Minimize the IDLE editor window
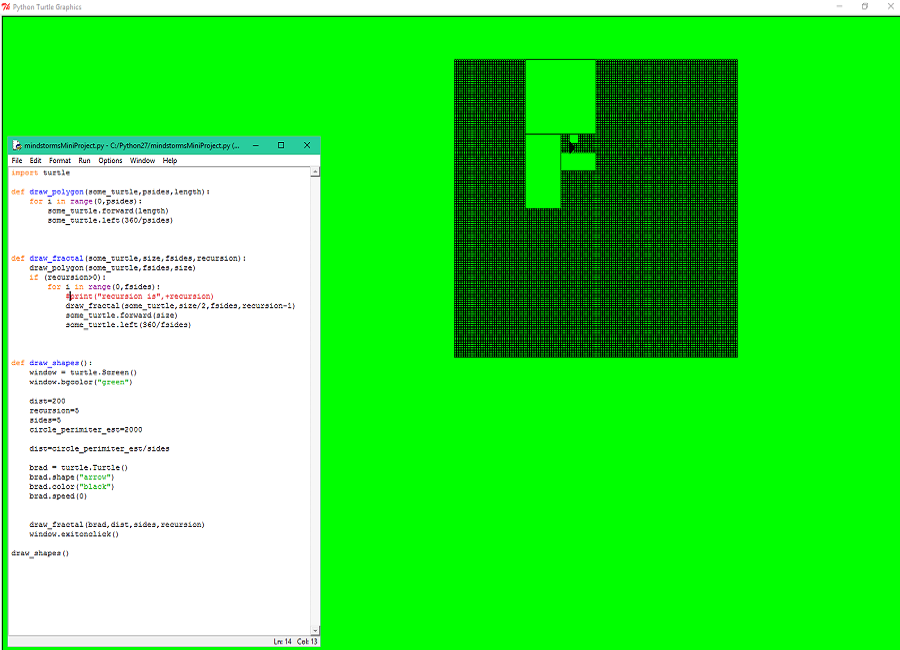This screenshot has height=650, width=900. 256,145
